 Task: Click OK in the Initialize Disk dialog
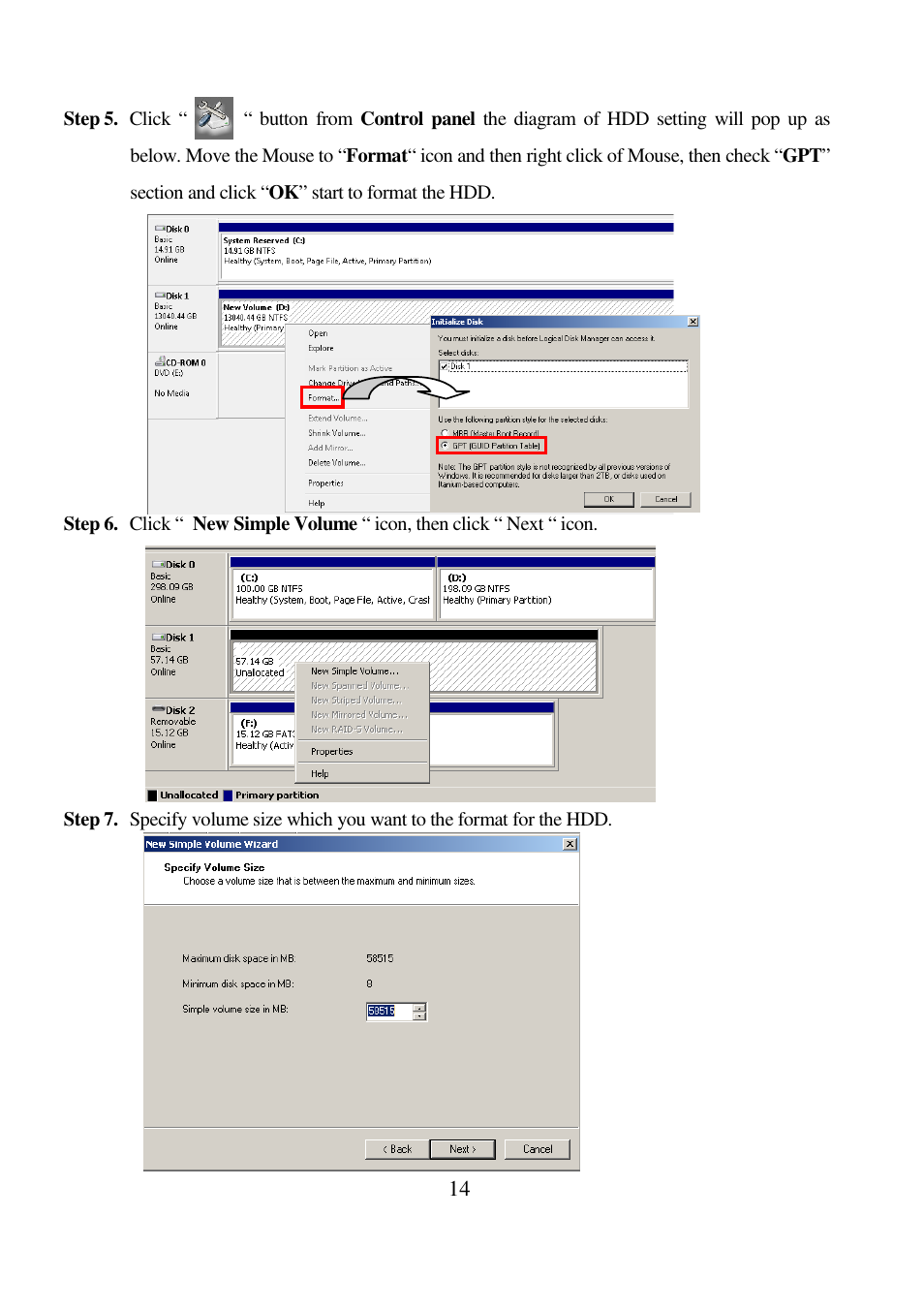click(x=609, y=499)
